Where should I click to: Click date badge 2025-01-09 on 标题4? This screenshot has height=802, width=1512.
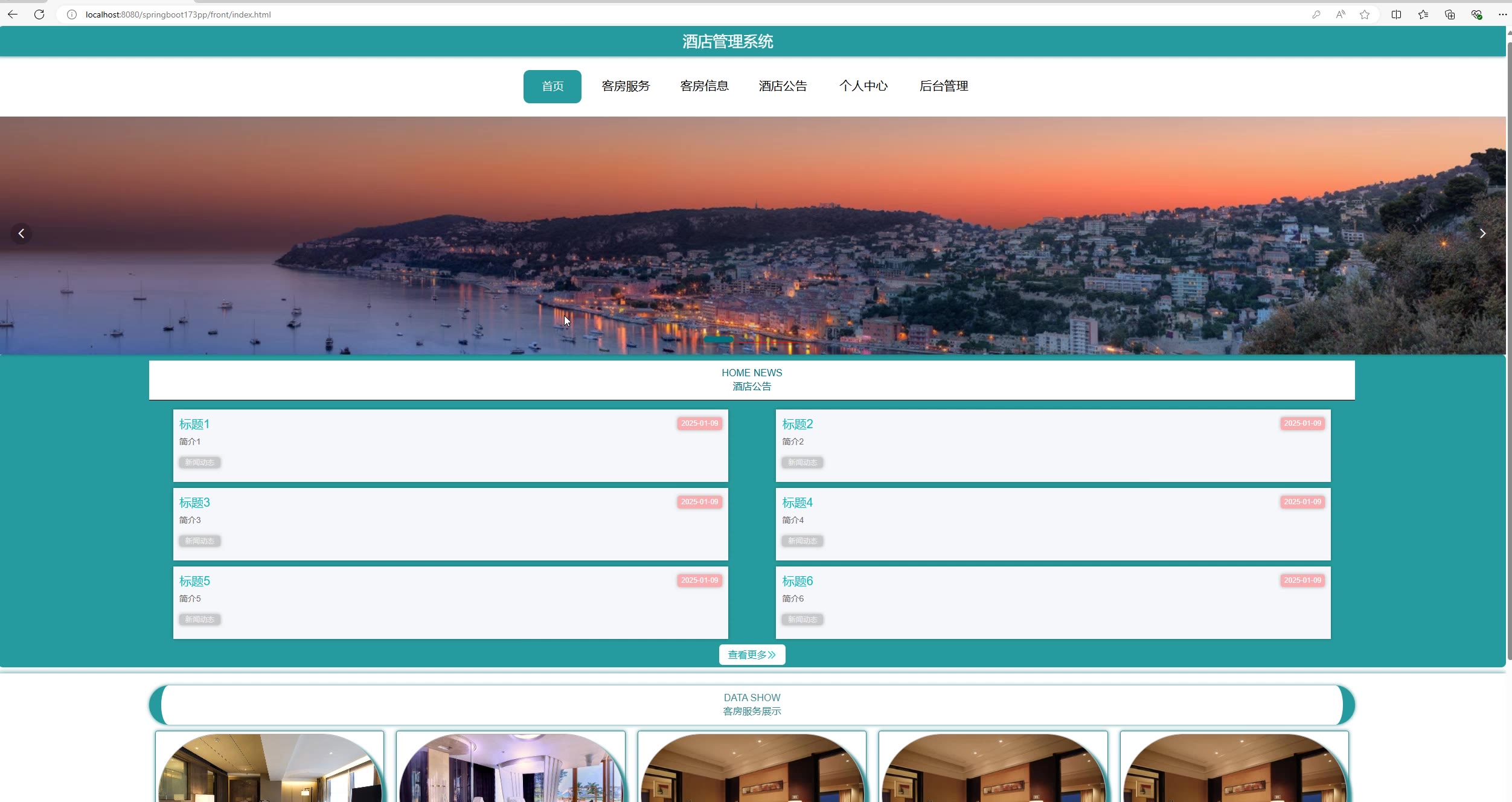pos(1302,502)
